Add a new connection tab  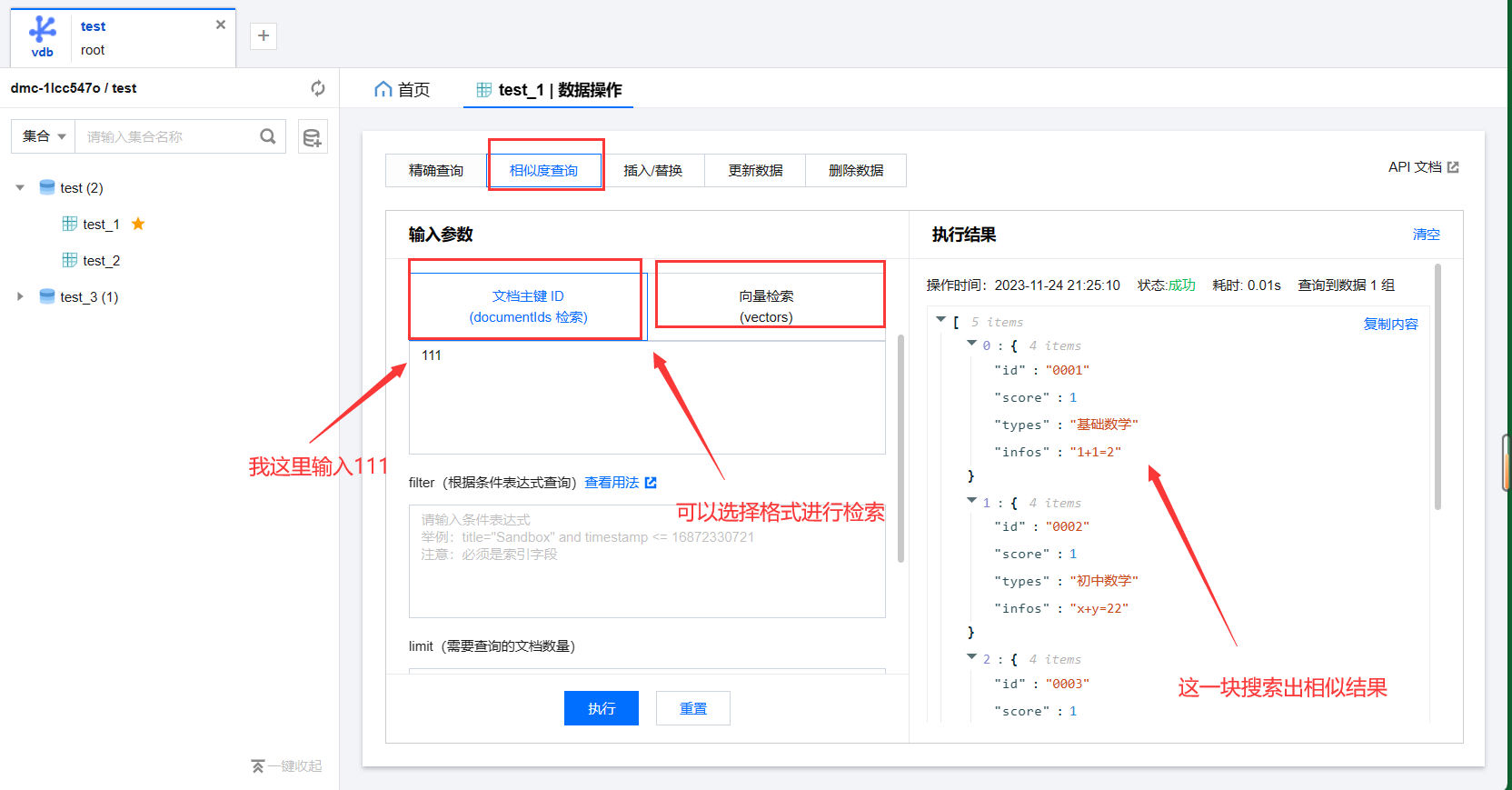pyautogui.click(x=264, y=35)
